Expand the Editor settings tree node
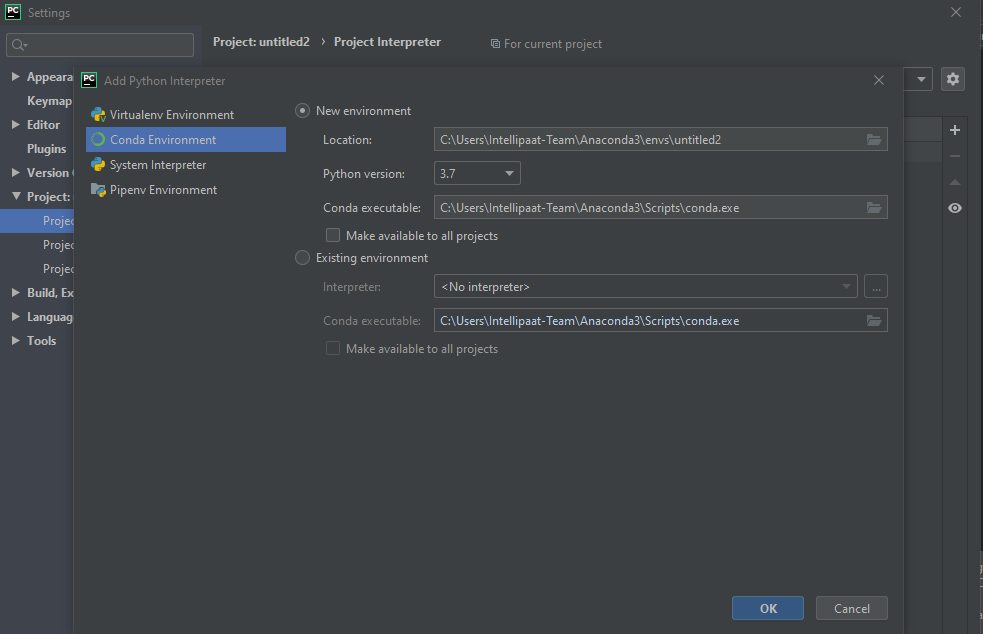The width and height of the screenshot is (983, 634). pos(15,125)
